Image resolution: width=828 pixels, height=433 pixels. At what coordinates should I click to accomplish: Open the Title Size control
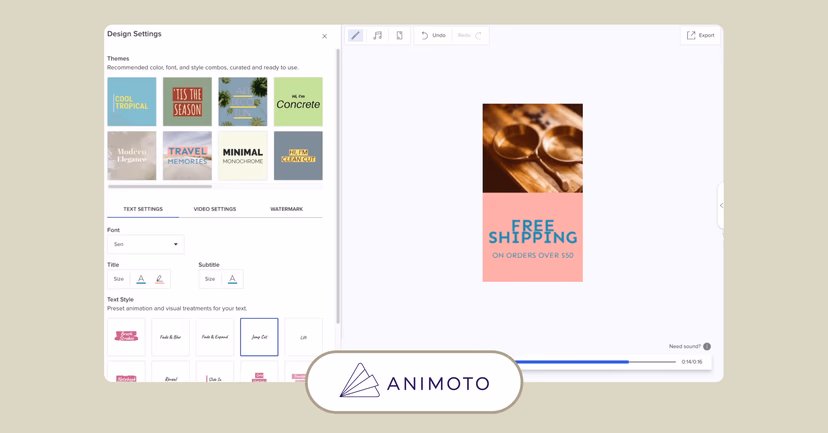coord(119,279)
